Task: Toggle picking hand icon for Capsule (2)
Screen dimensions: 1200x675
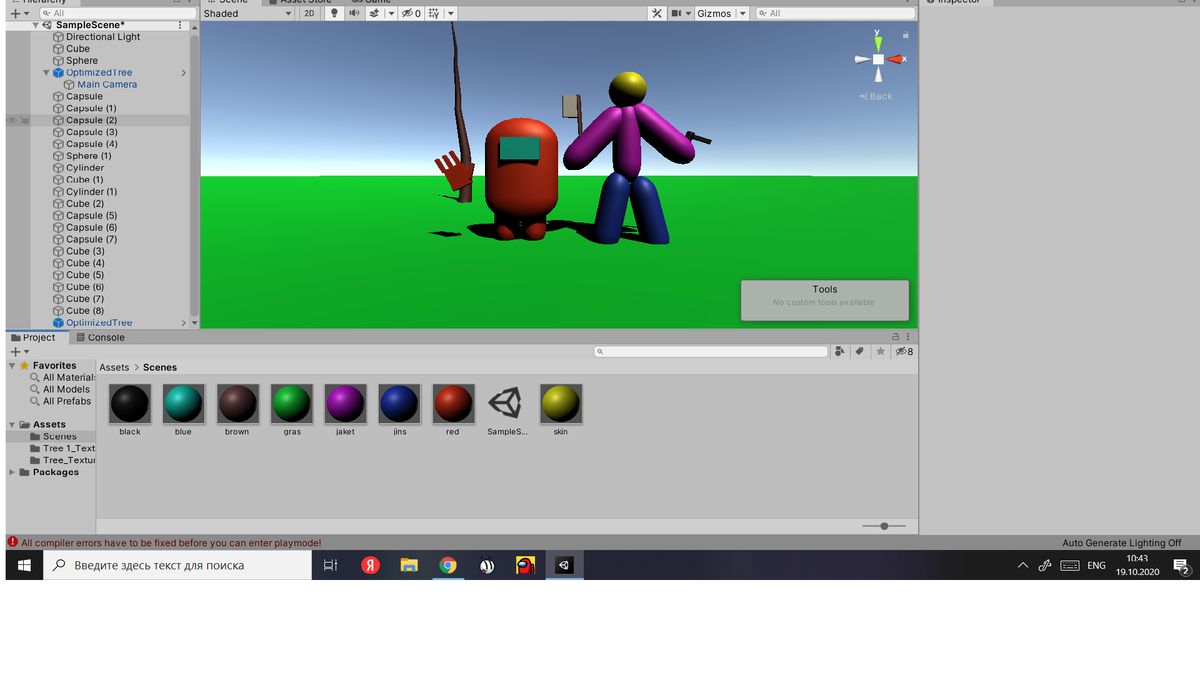Action: 24,120
